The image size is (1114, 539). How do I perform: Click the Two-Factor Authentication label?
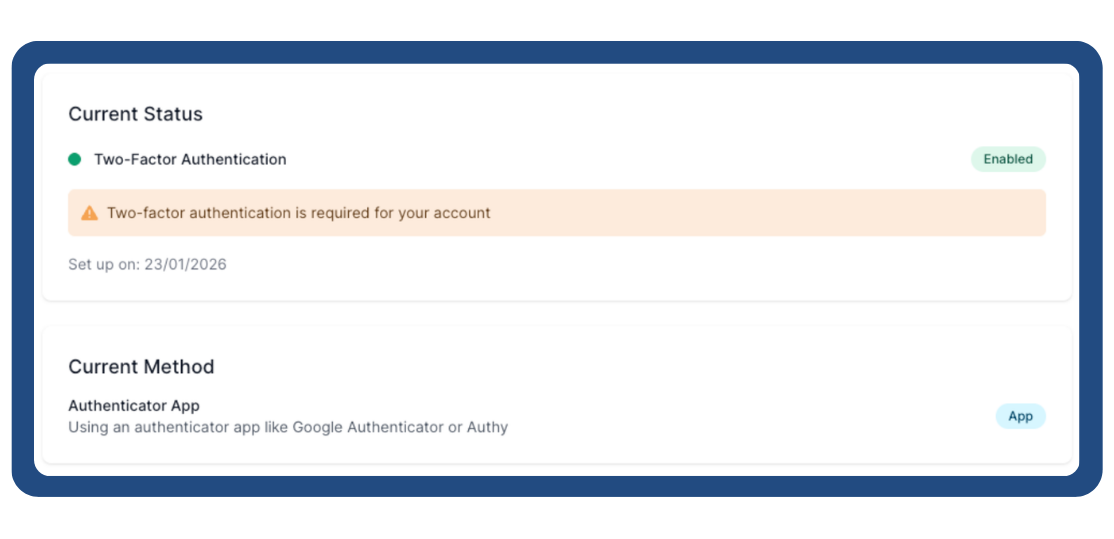(x=190, y=159)
